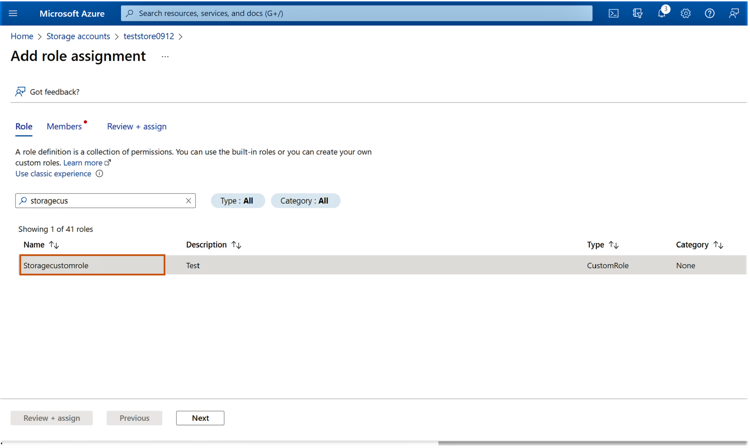This screenshot has width=750, height=448.
Task: Open the Help question mark icon
Action: pos(710,14)
